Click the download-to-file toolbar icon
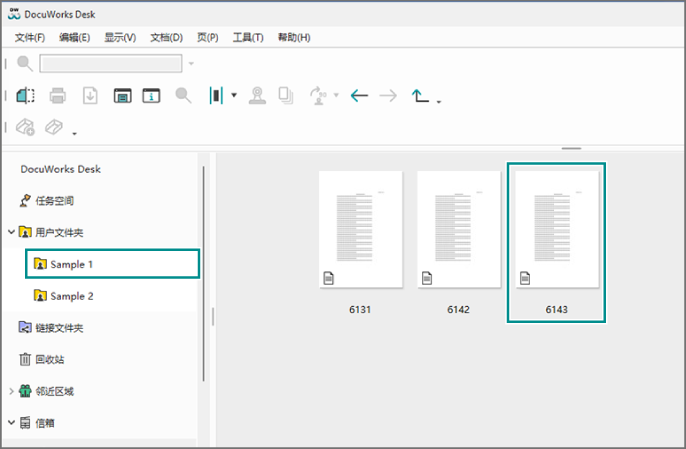 [89, 96]
